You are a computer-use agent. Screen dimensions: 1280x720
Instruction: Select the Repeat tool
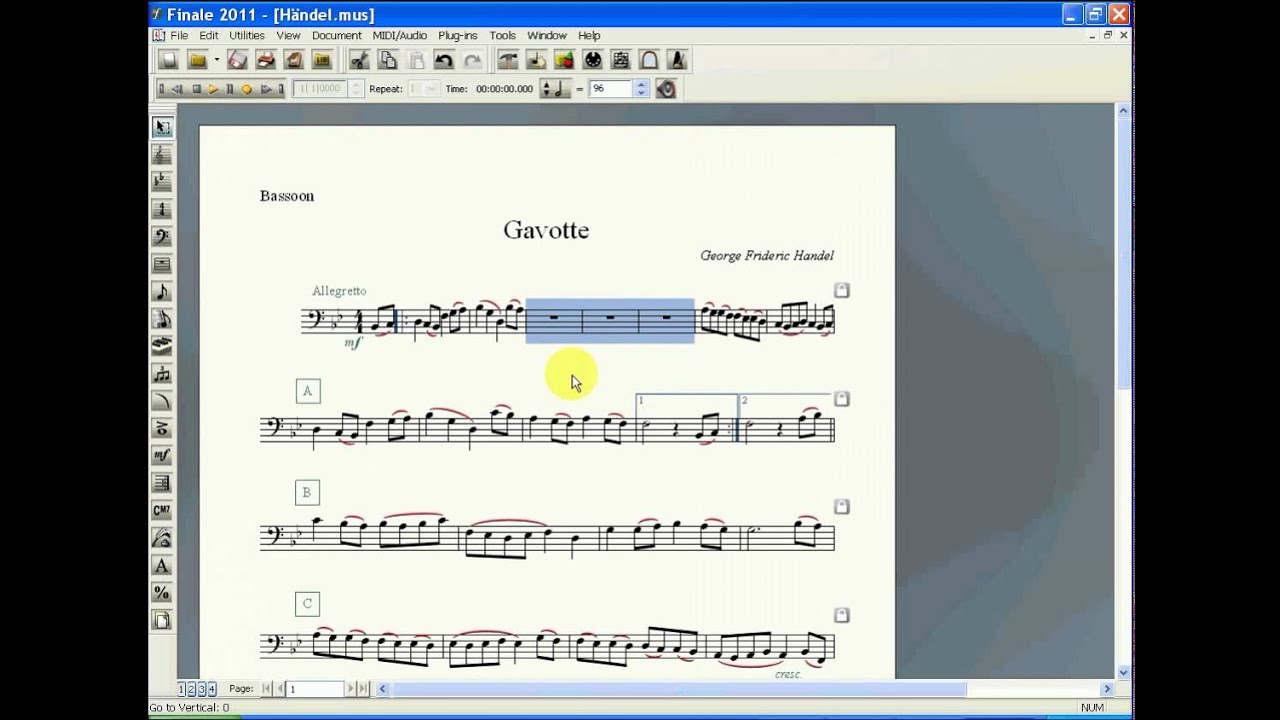[162, 483]
